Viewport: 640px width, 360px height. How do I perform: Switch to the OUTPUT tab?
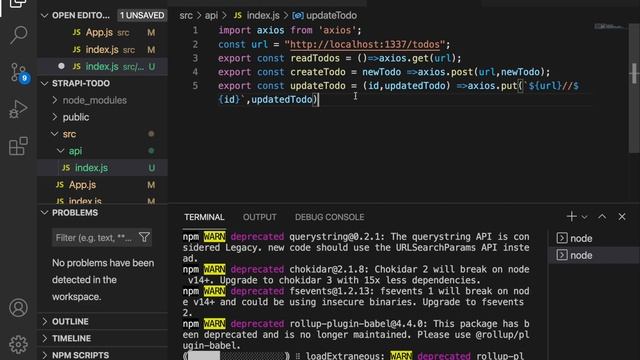[x=260, y=217]
